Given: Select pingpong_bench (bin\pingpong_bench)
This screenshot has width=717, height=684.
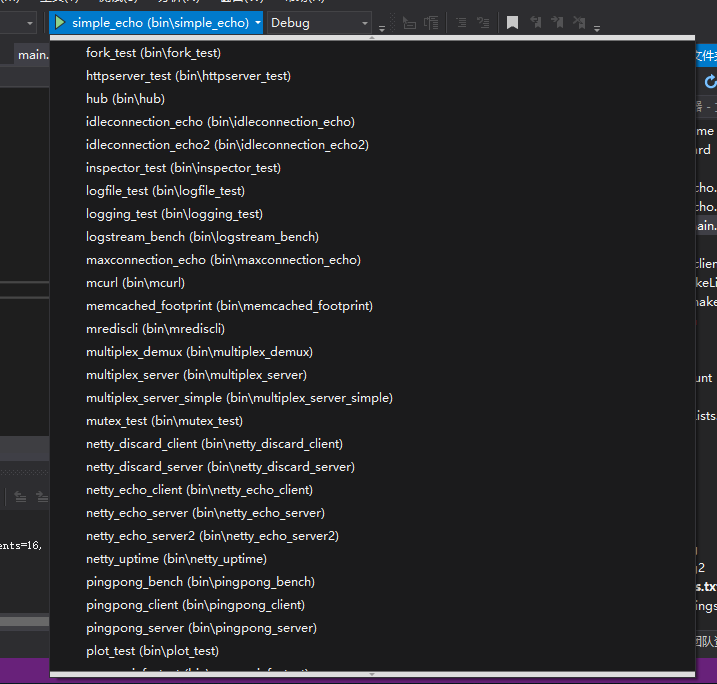Looking at the screenshot, I should coord(372,582).
